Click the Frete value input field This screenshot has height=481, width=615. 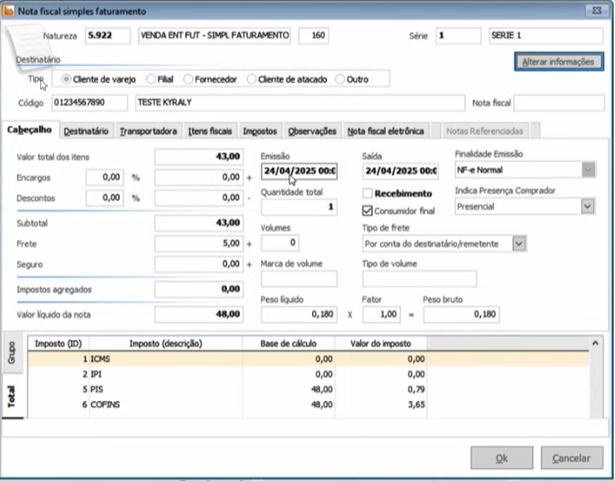coord(199,243)
